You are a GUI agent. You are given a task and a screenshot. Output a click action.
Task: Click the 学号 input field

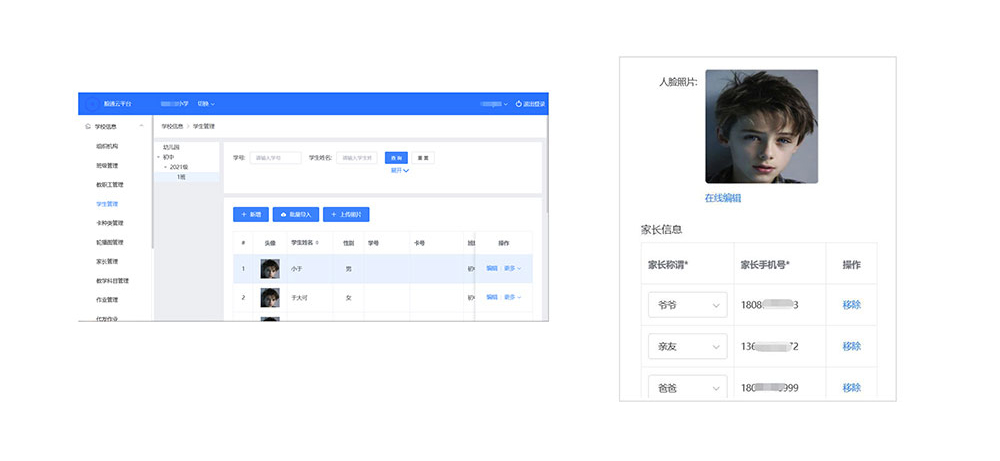(275, 158)
